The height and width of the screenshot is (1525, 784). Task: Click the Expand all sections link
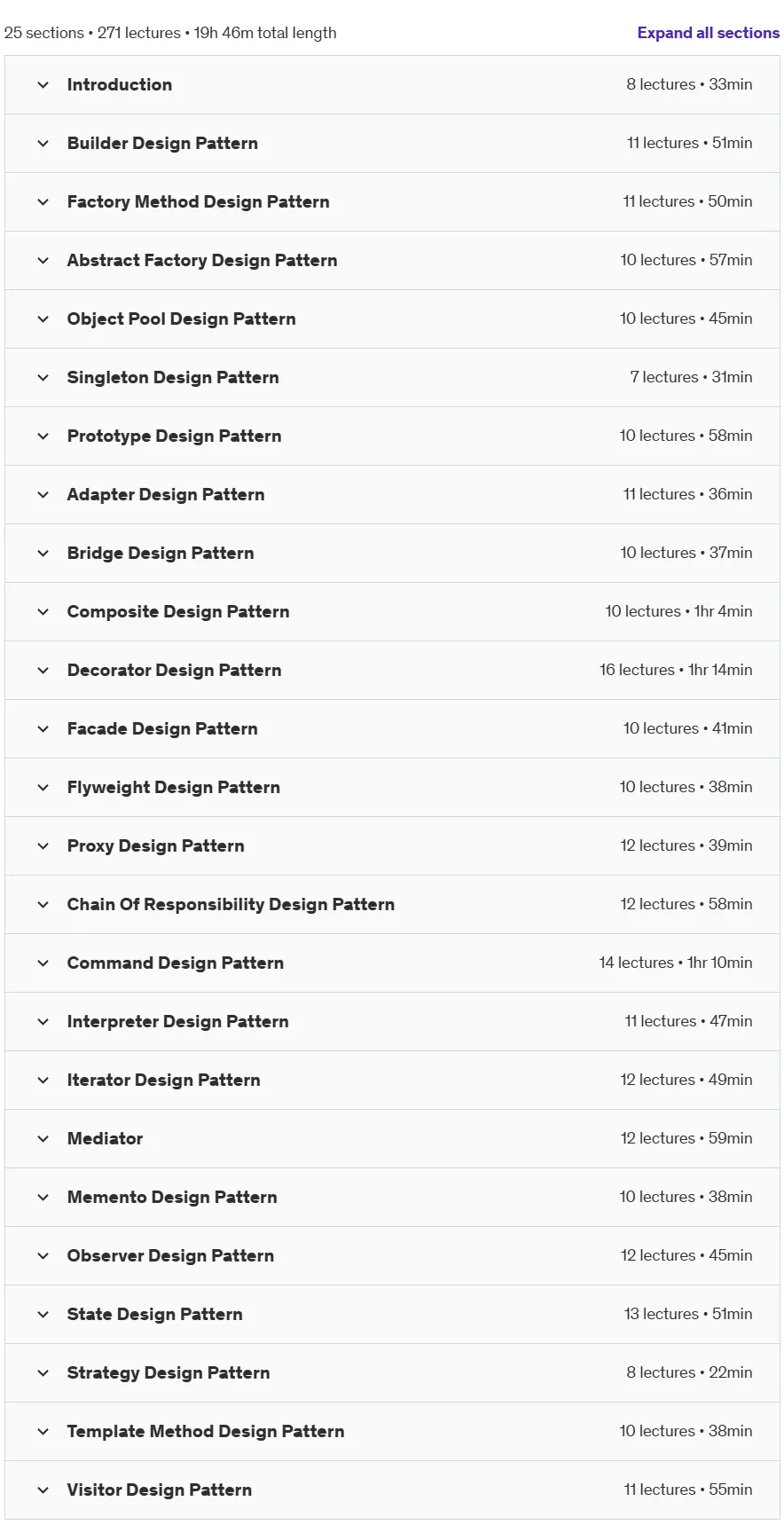click(708, 33)
